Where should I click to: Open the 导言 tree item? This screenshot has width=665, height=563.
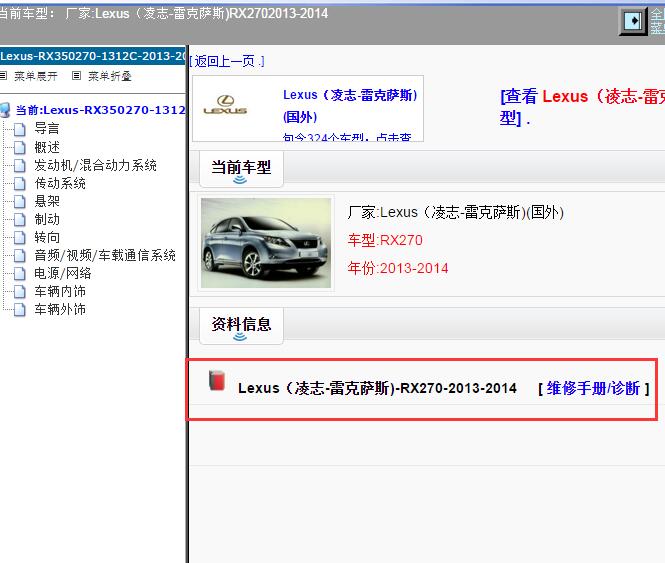pyautogui.click(x=47, y=129)
